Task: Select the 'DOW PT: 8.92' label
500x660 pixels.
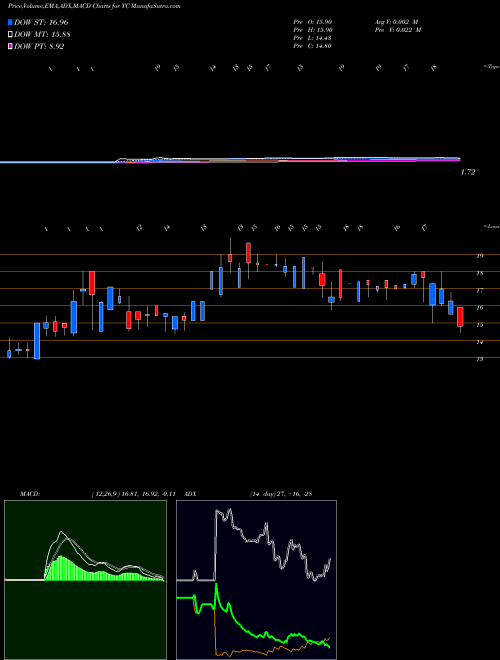Action: (39, 46)
